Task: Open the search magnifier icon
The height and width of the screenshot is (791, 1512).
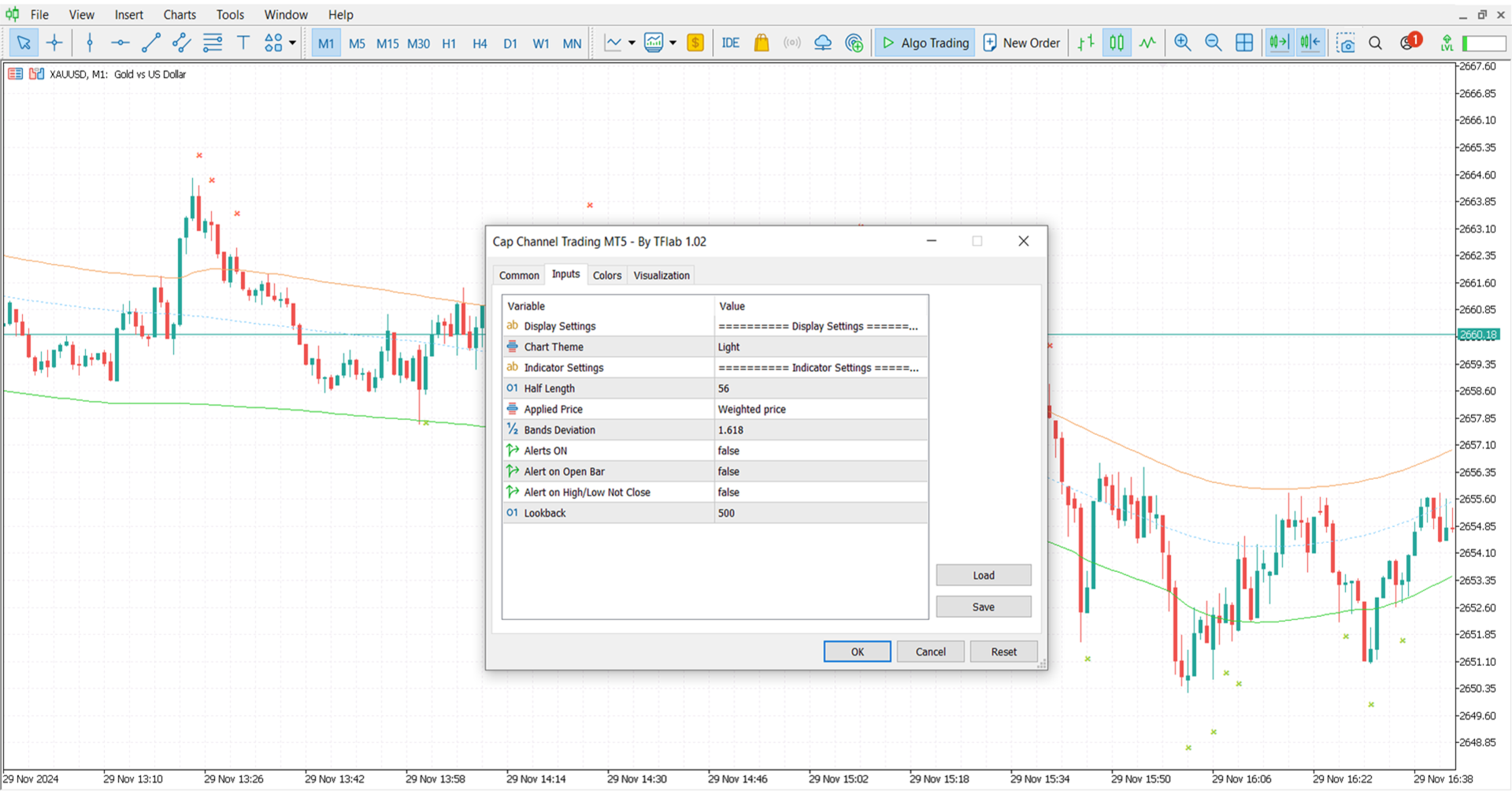Action: click(1375, 43)
